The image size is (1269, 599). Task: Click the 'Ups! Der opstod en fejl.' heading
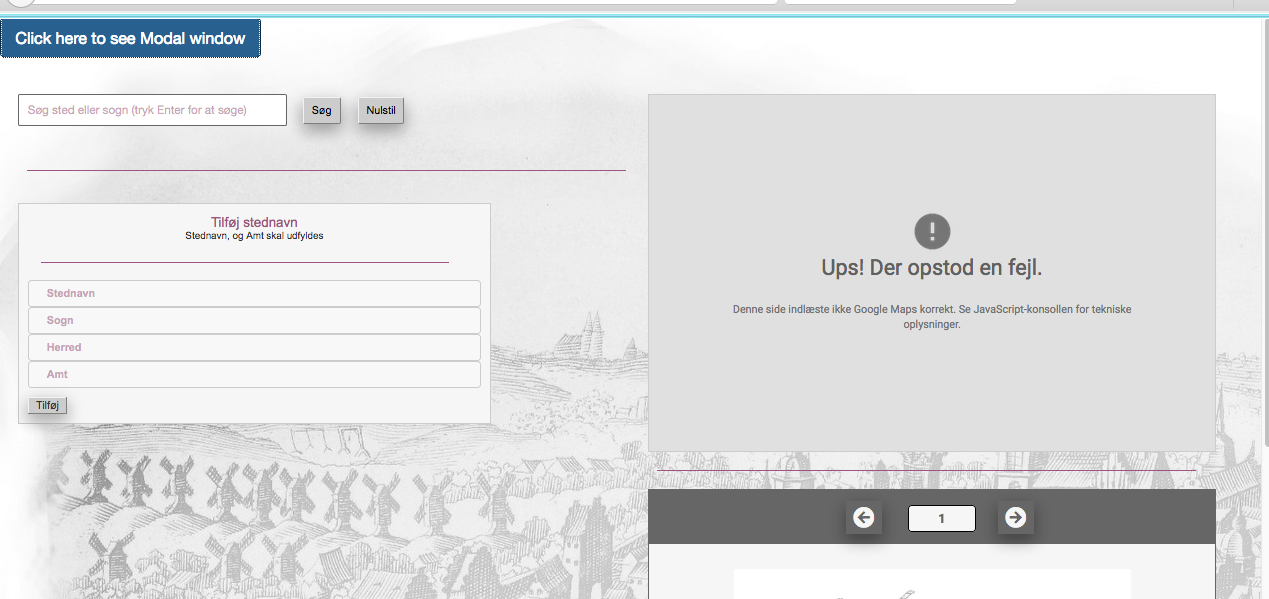coord(931,268)
